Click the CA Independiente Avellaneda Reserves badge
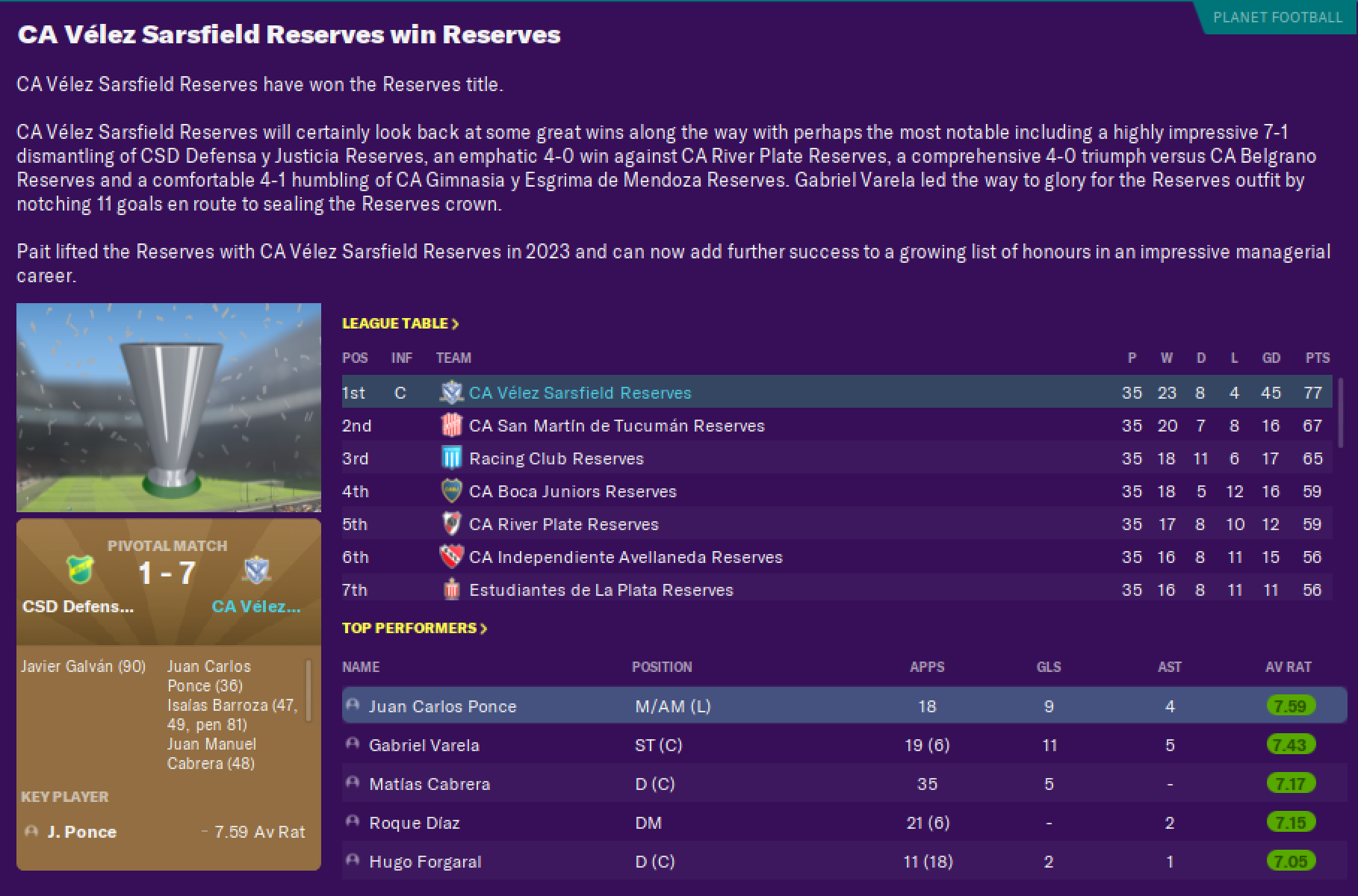 click(451, 557)
